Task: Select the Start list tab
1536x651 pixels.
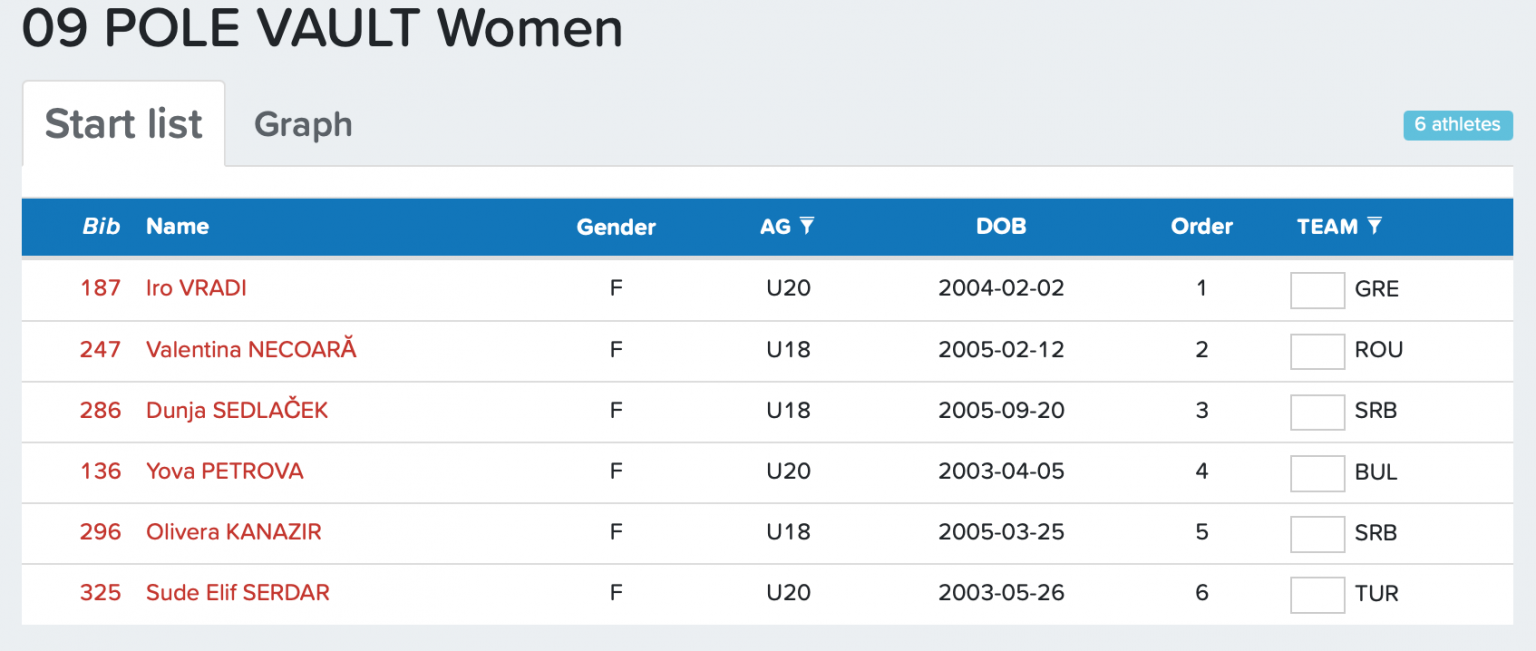Action: coord(124,124)
